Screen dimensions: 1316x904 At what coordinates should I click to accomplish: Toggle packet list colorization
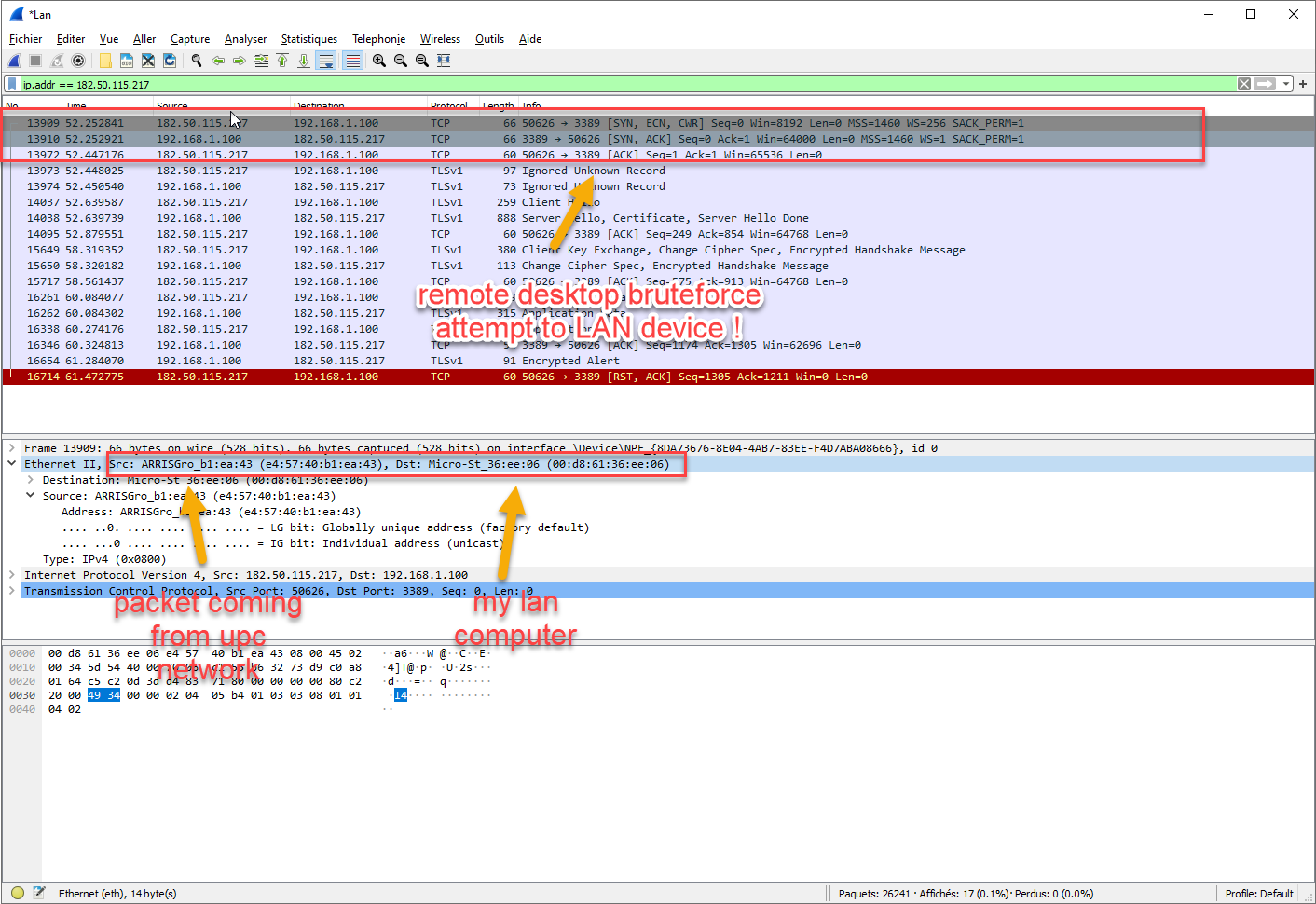coord(352,60)
